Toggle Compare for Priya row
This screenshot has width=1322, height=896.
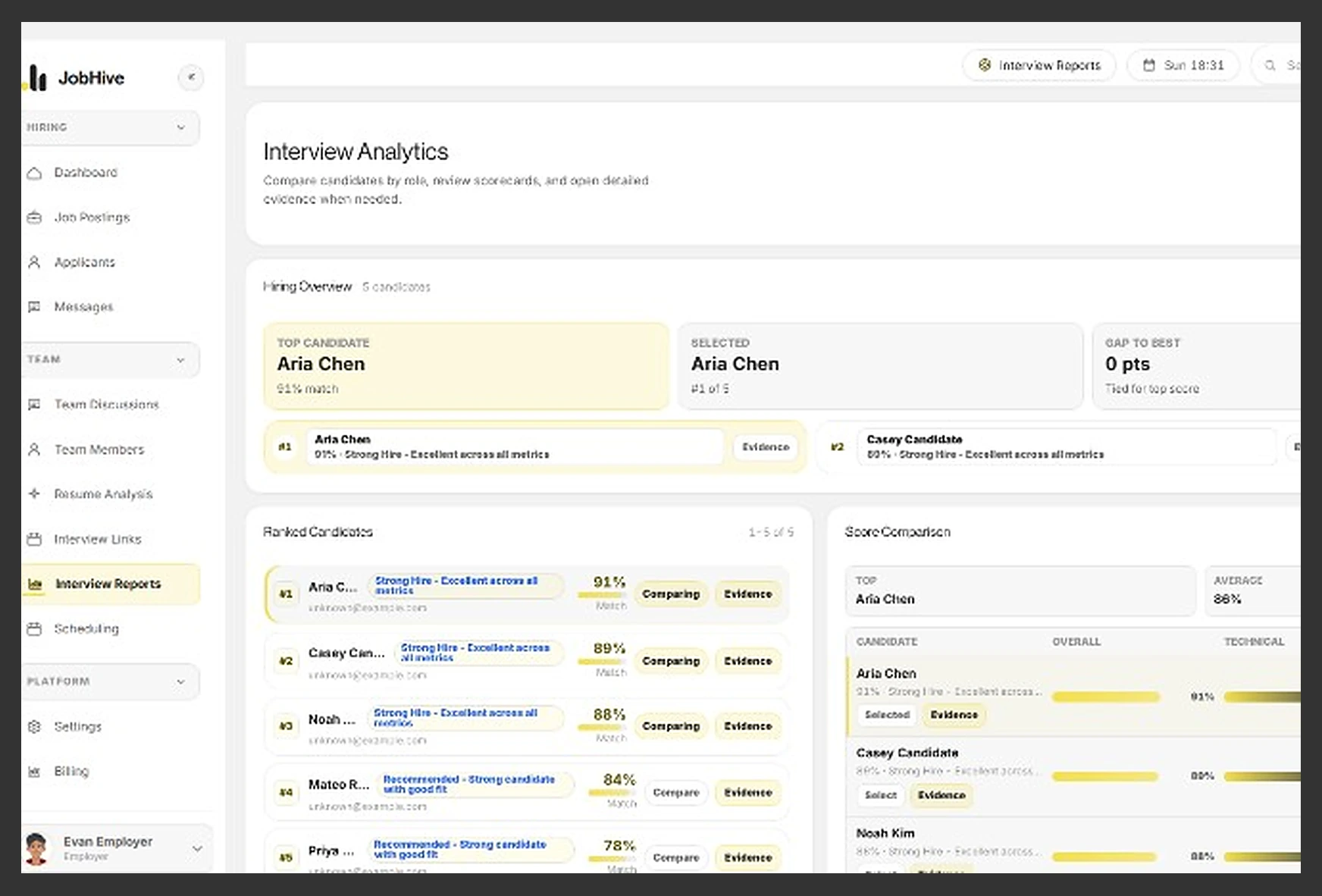[676, 858]
